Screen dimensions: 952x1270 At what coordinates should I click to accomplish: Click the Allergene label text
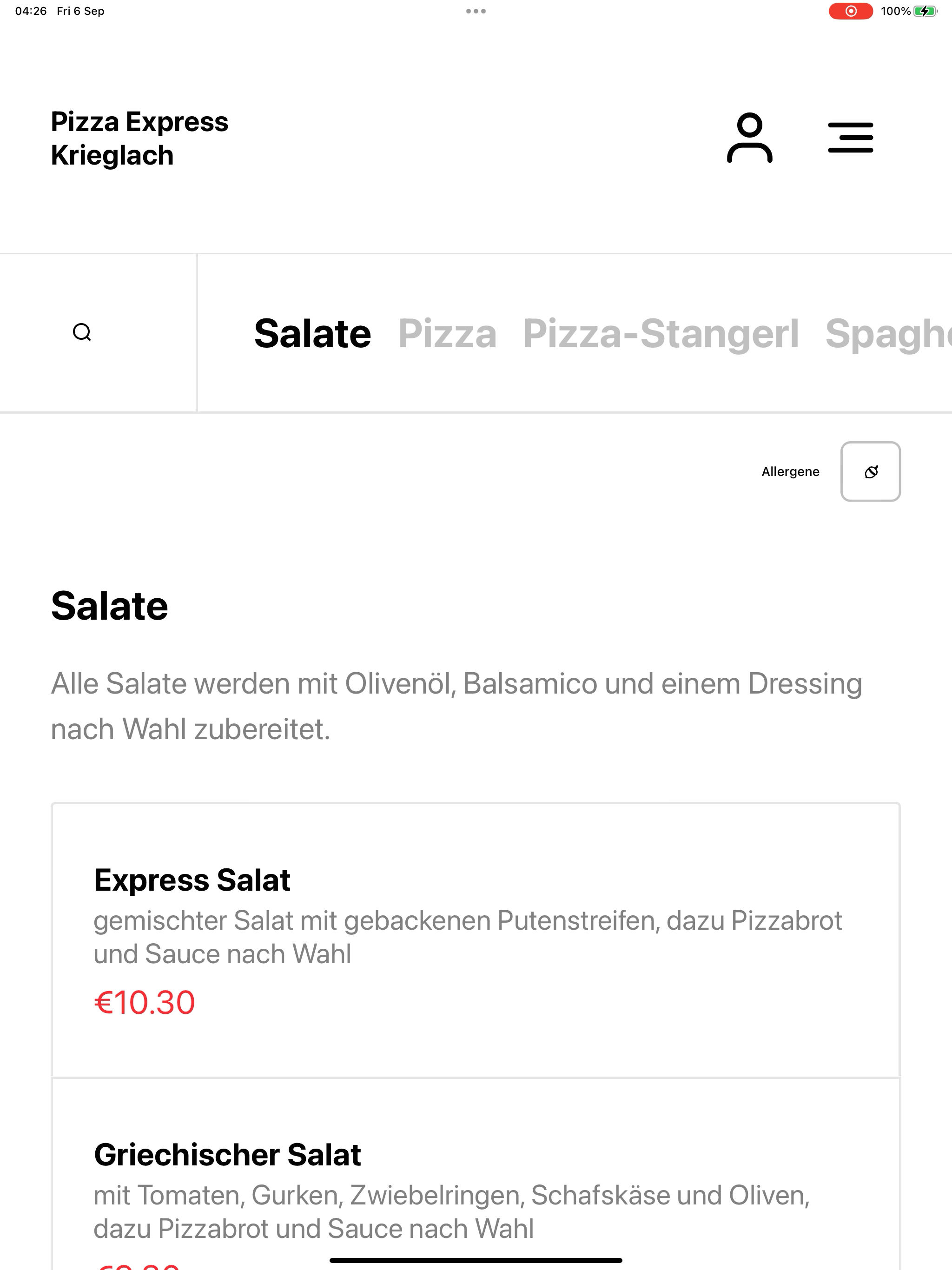pyautogui.click(x=790, y=472)
